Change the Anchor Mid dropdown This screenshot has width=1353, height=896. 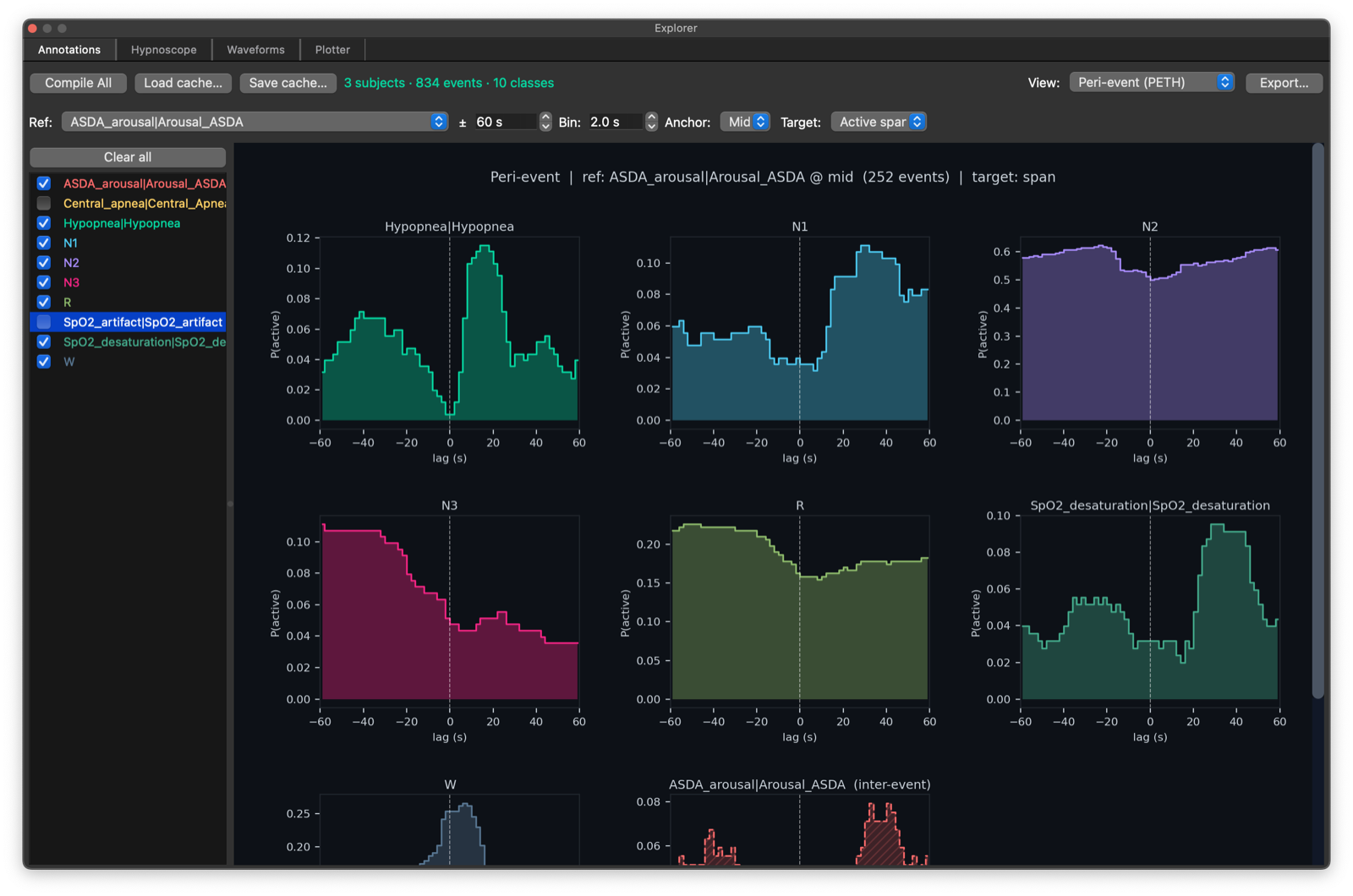pyautogui.click(x=744, y=122)
